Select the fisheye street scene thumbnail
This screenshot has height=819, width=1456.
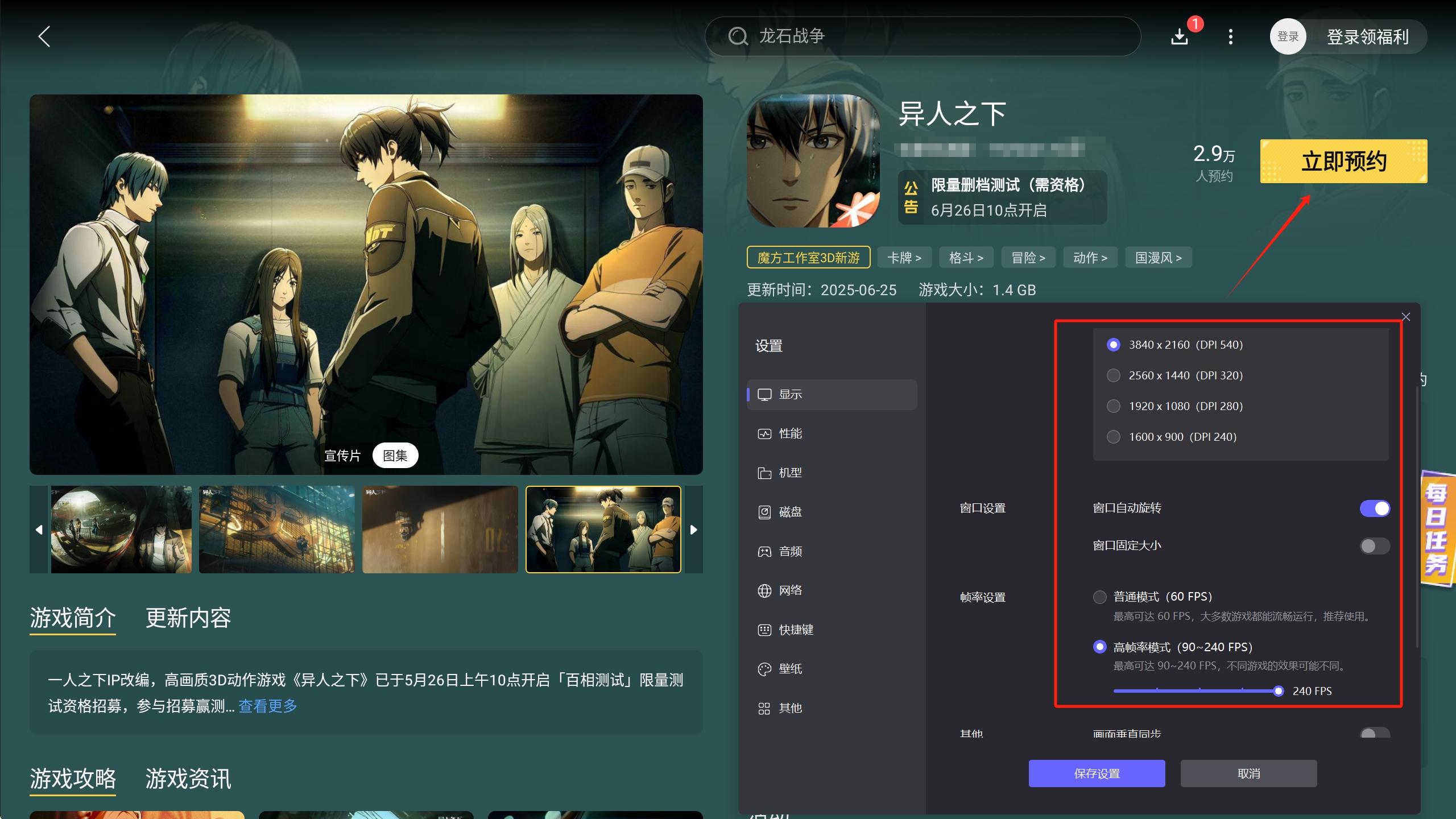pyautogui.click(x=121, y=530)
